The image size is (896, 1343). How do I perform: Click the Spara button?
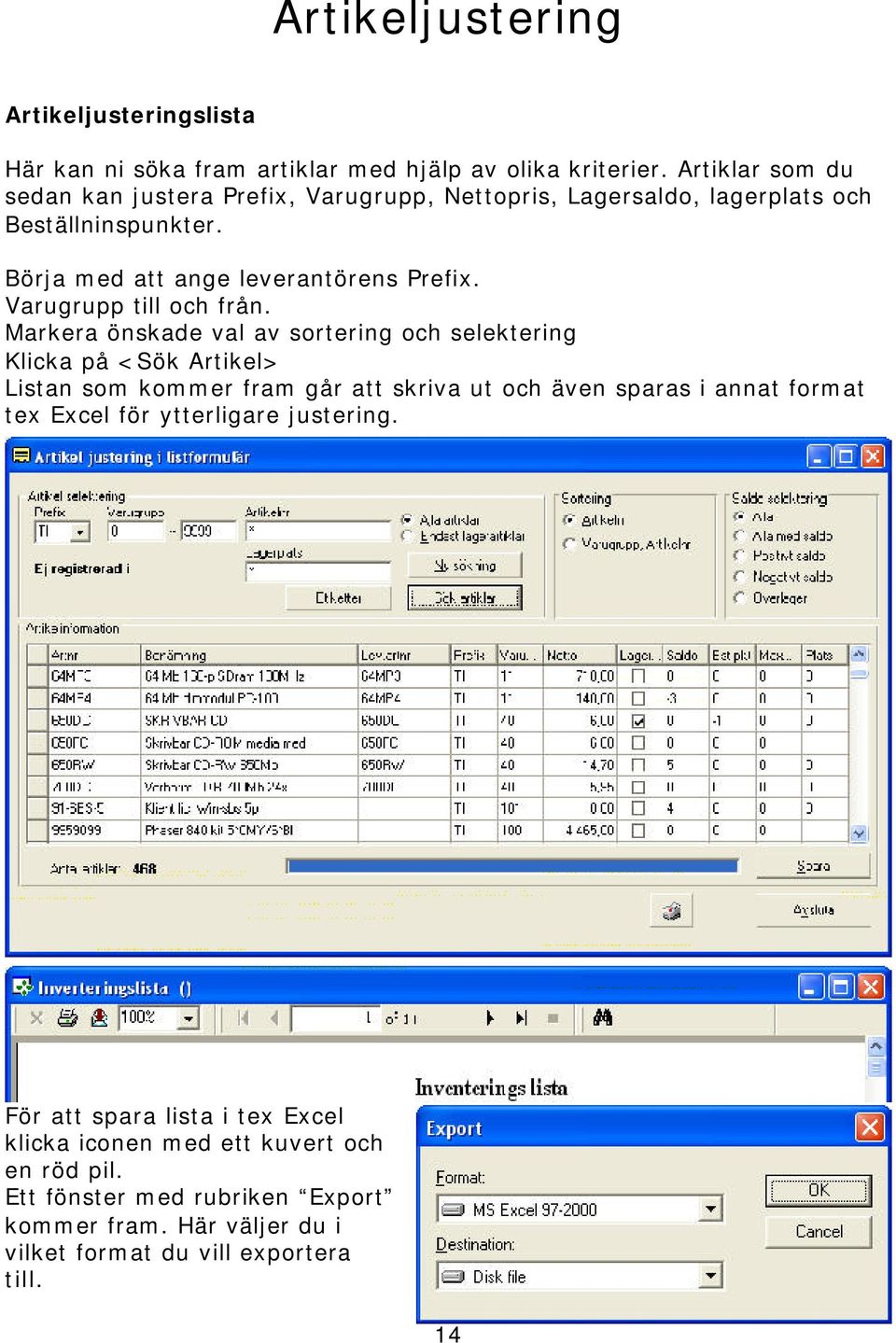point(813,866)
